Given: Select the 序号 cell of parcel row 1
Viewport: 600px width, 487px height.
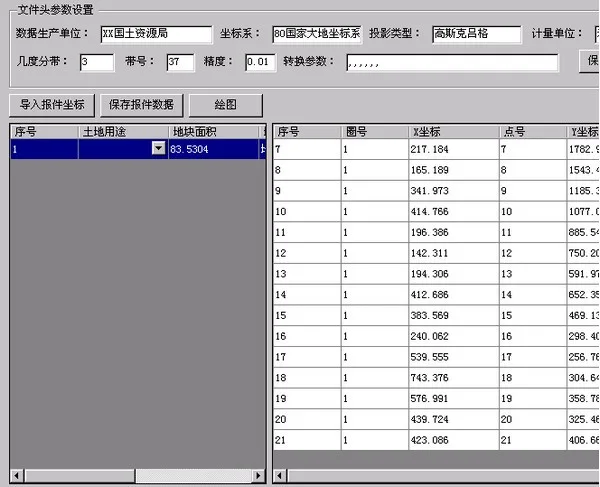Looking at the screenshot, I should tap(44, 149).
